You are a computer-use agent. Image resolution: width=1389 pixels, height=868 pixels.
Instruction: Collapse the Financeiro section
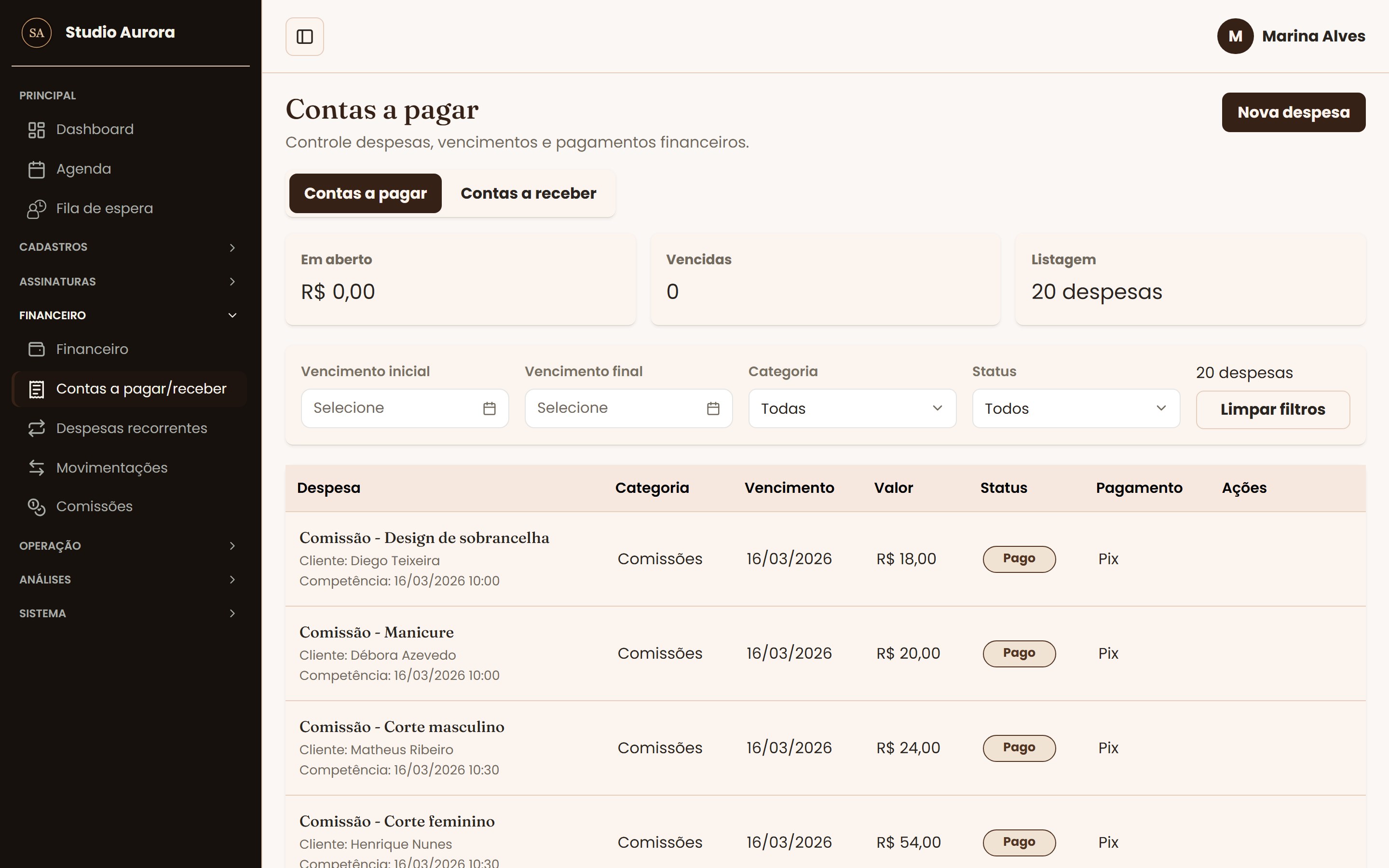click(130, 315)
